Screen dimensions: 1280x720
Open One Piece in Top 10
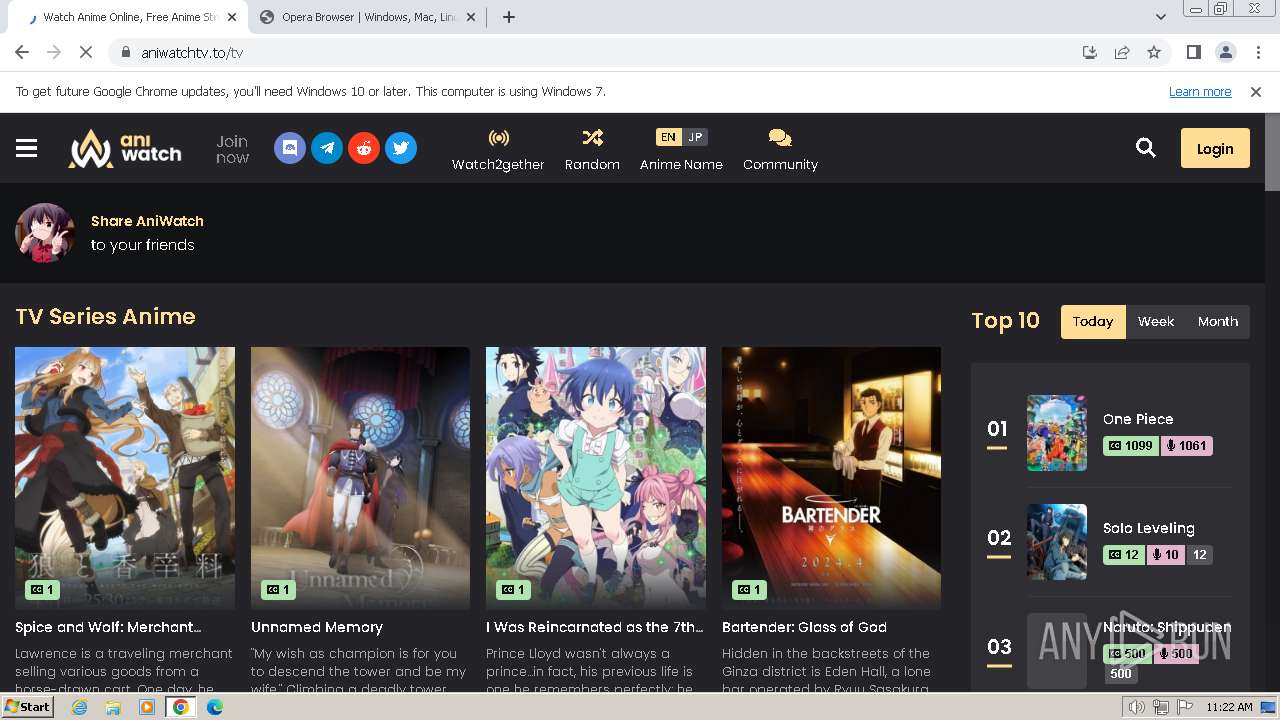1138,419
